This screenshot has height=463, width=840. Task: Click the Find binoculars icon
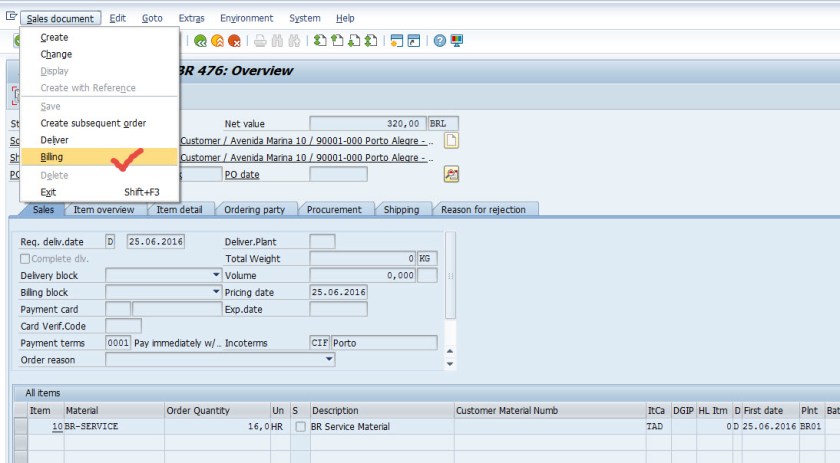point(277,41)
